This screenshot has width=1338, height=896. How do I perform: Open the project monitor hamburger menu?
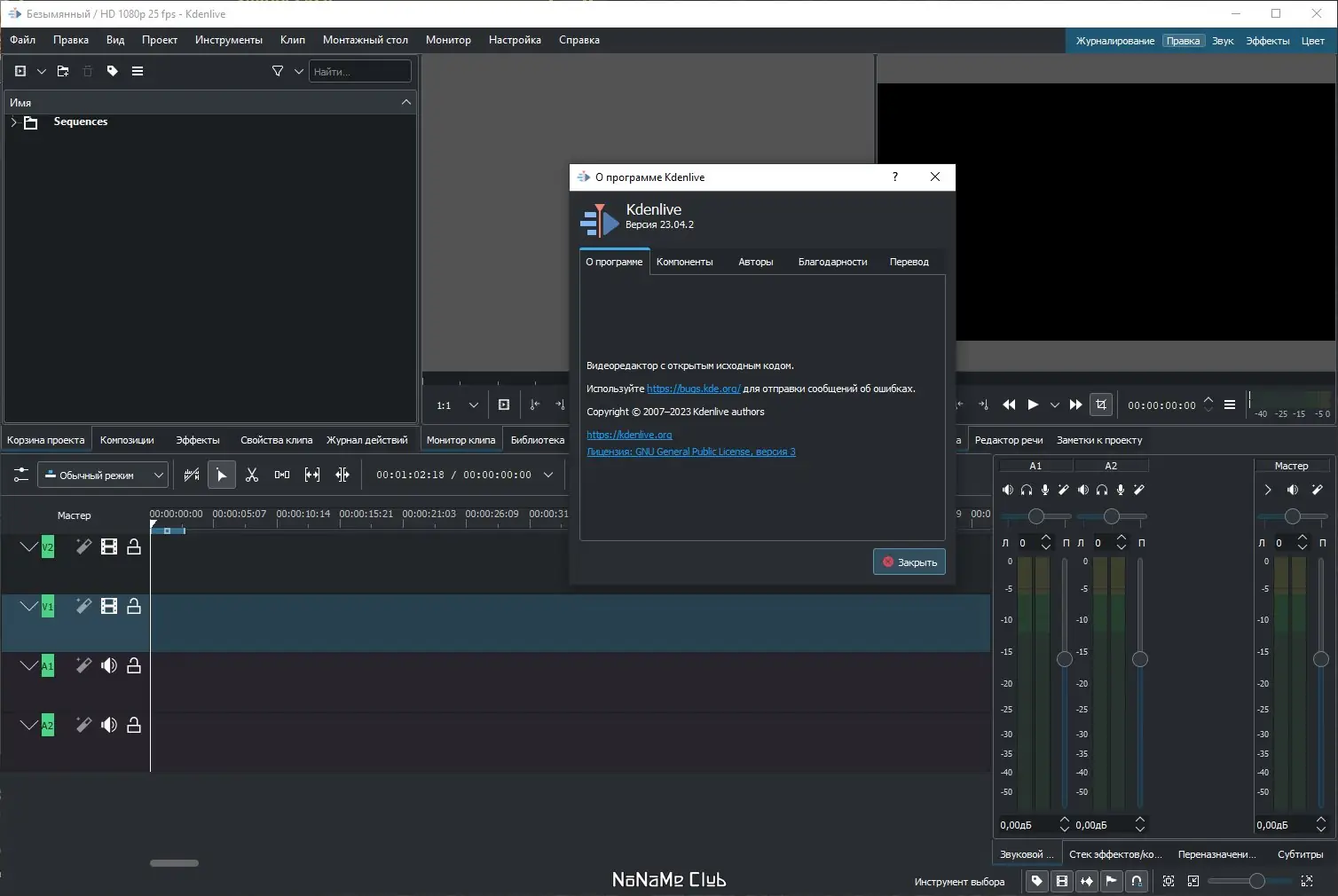pos(1230,405)
